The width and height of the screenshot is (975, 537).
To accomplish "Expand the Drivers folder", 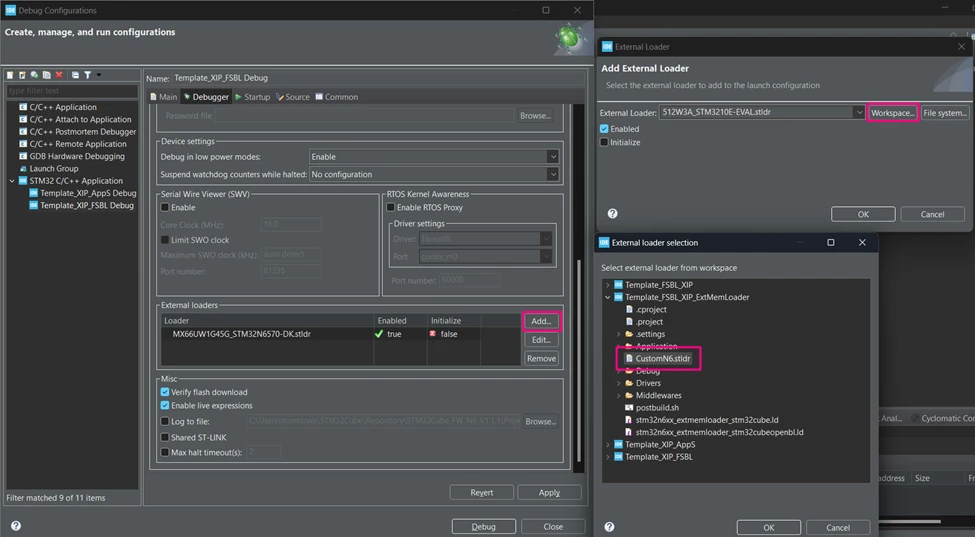I will 619,383.
